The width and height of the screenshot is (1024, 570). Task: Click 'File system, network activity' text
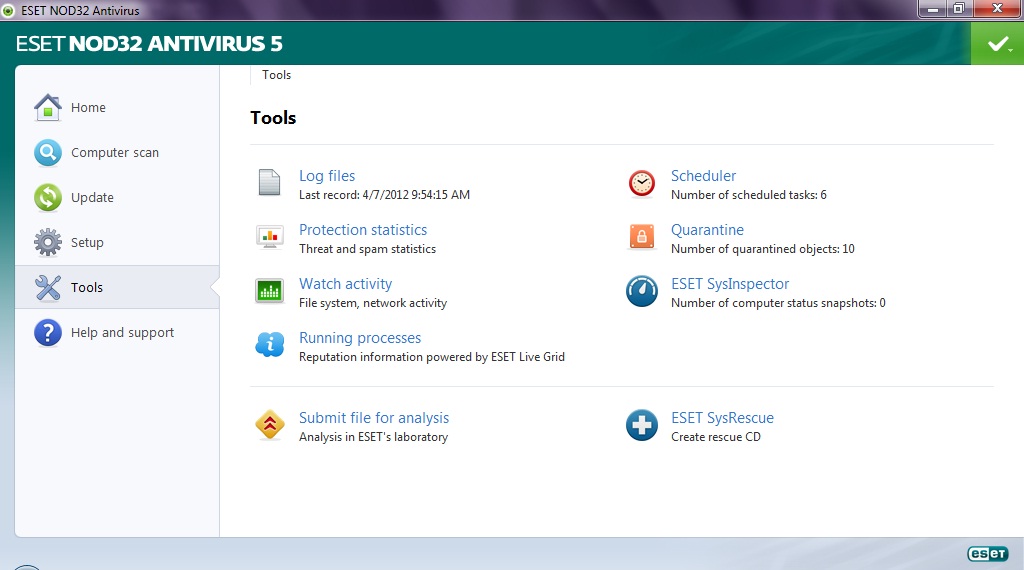(x=373, y=303)
